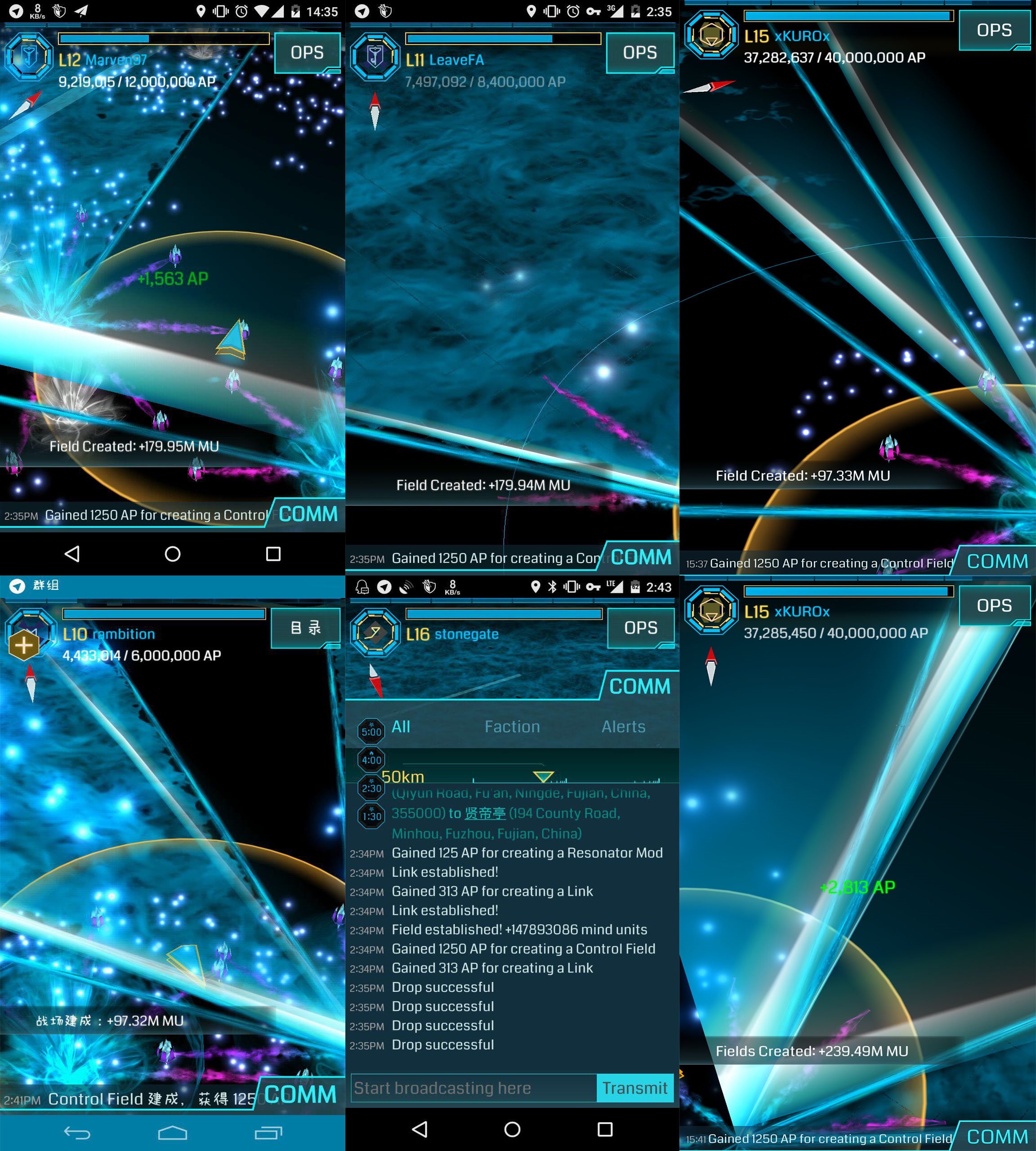Open COMM on LeaveFA's screen
Screen dimensions: 1036x1151
pos(640,557)
